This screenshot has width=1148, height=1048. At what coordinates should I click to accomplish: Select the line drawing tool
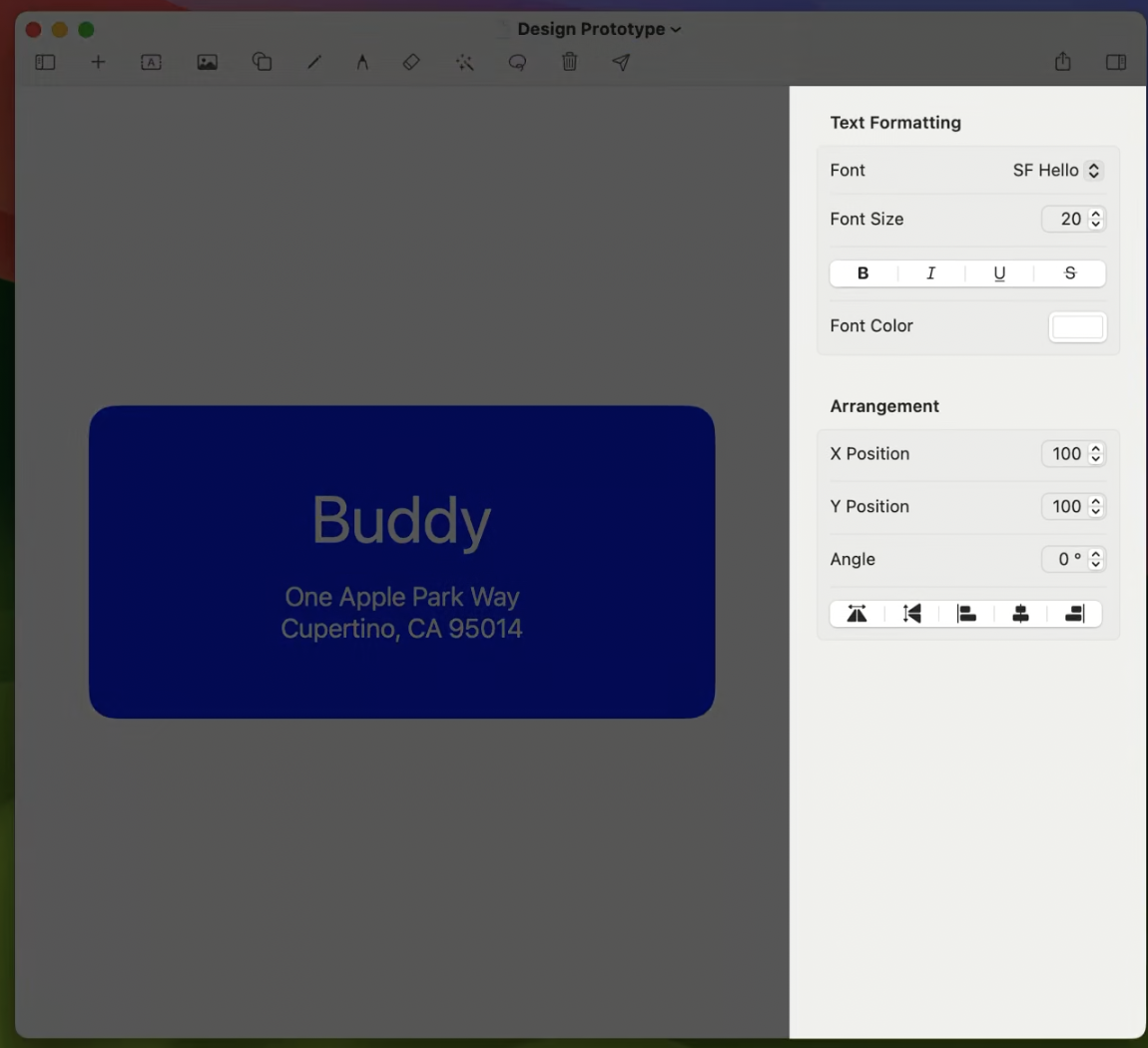pyautogui.click(x=314, y=62)
